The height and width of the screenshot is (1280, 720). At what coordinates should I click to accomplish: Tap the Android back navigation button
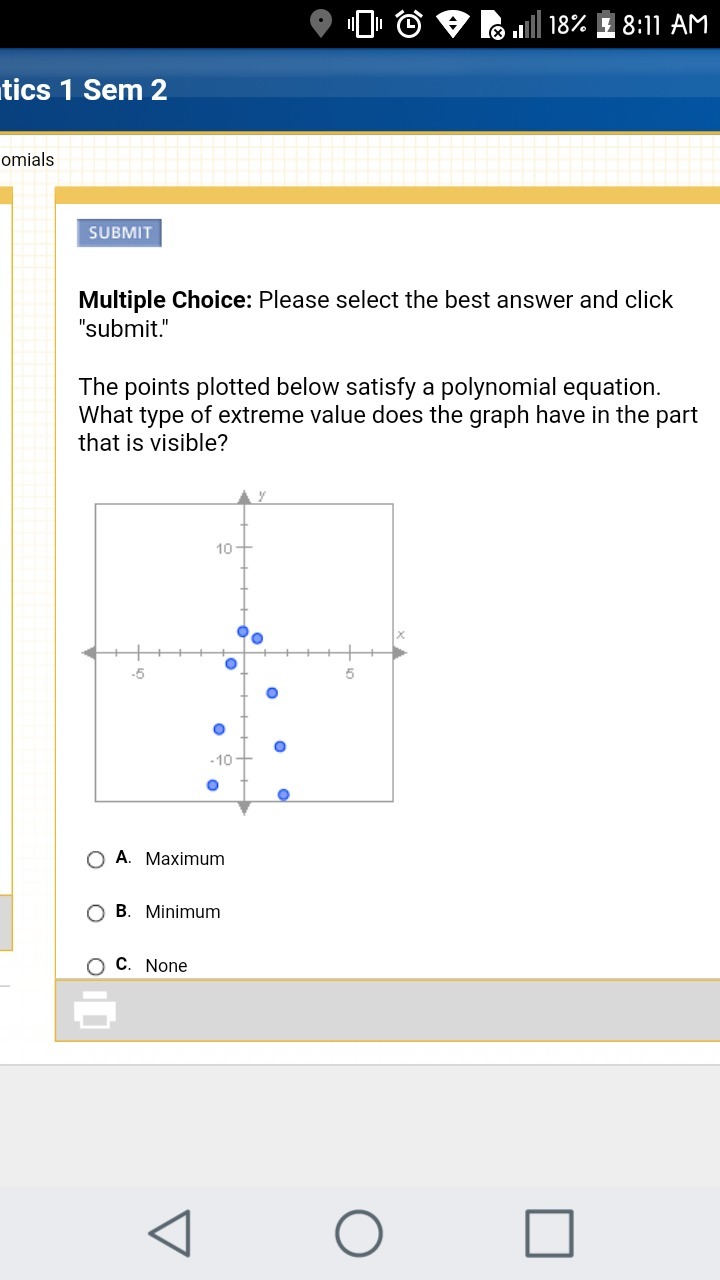[170, 1232]
